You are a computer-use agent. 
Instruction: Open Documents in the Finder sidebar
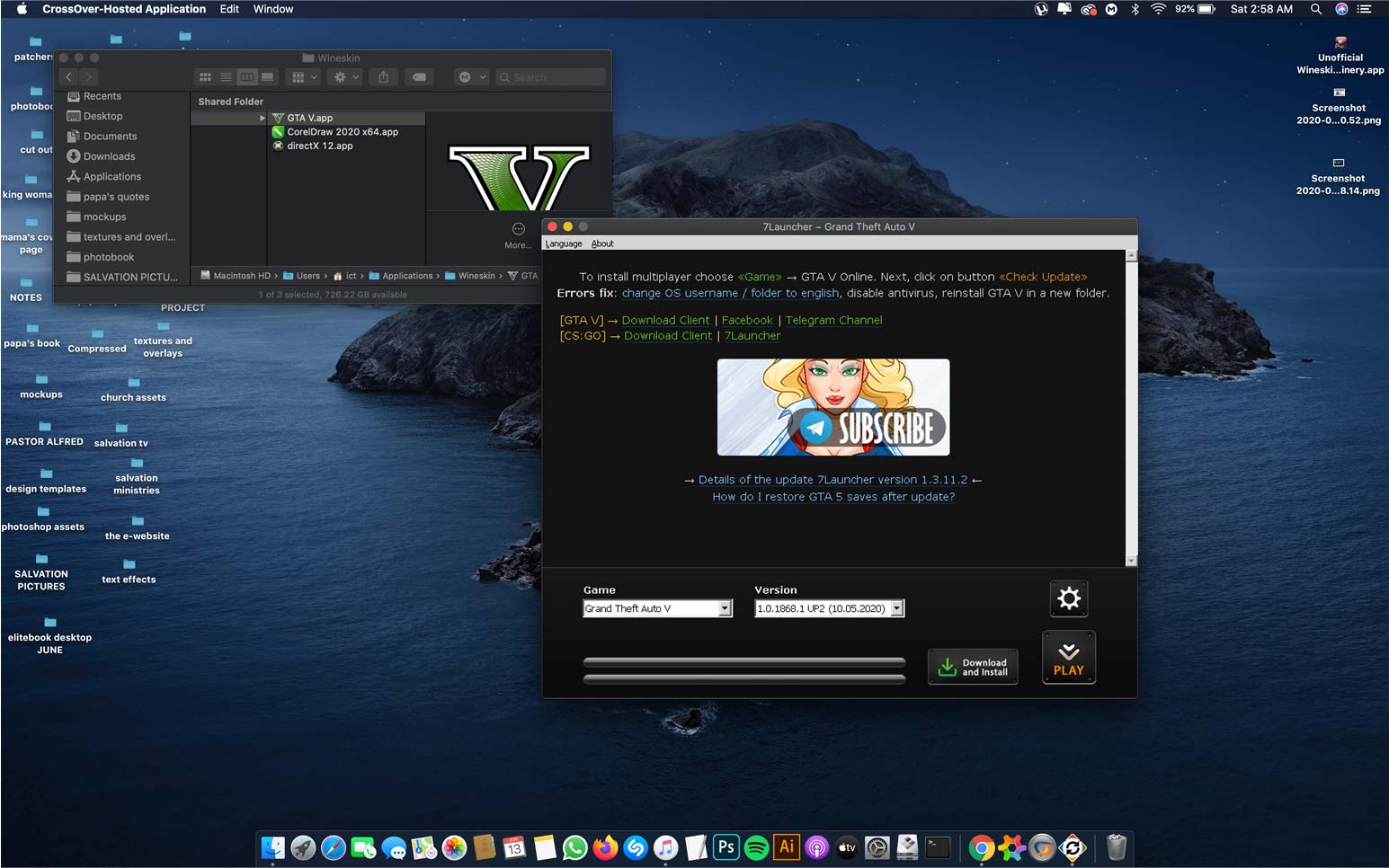(110, 137)
